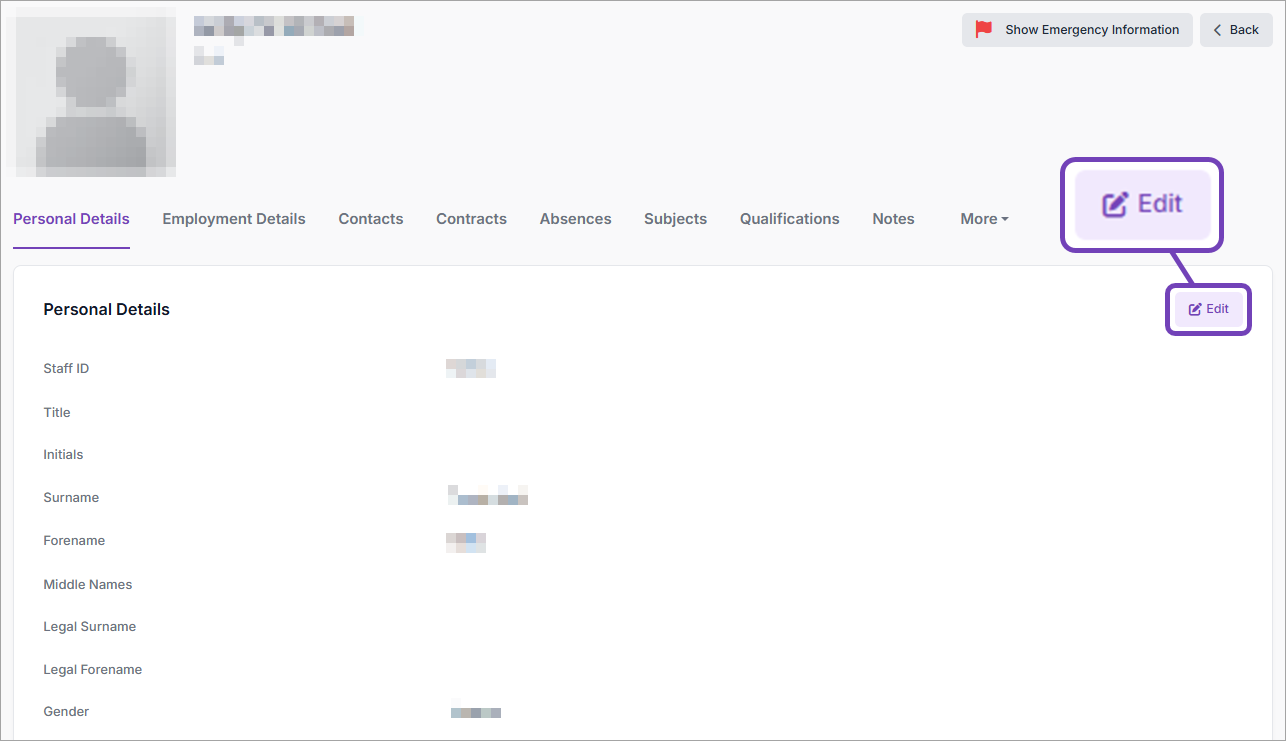
Task: Open the Subjects tab
Action: [675, 219]
